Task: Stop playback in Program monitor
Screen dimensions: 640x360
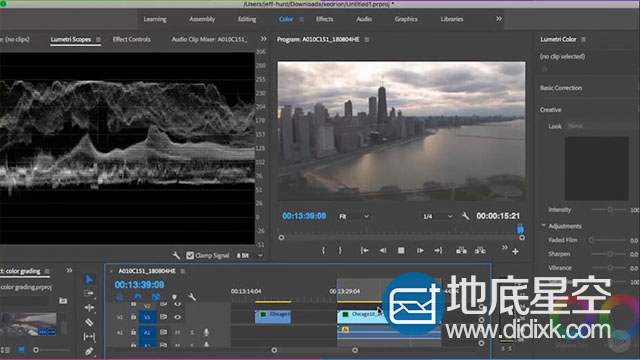Action: (401, 251)
